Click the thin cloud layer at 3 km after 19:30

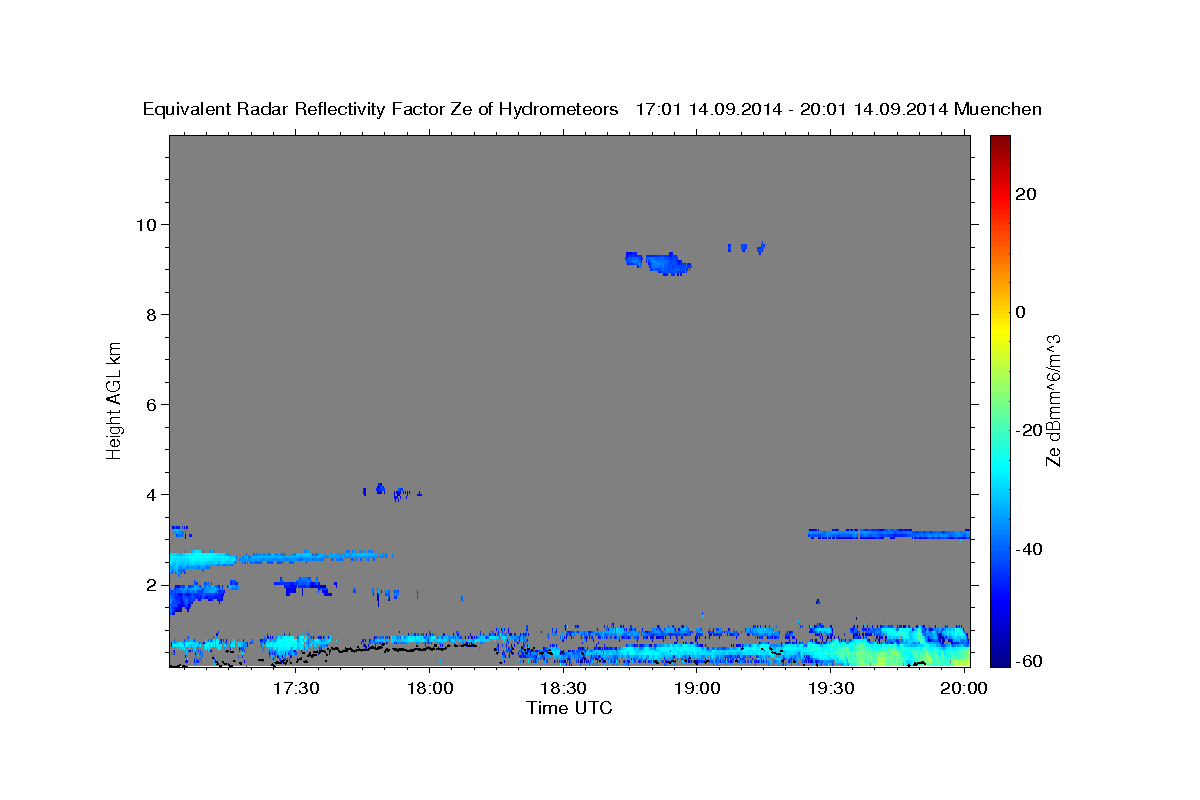click(x=889, y=534)
